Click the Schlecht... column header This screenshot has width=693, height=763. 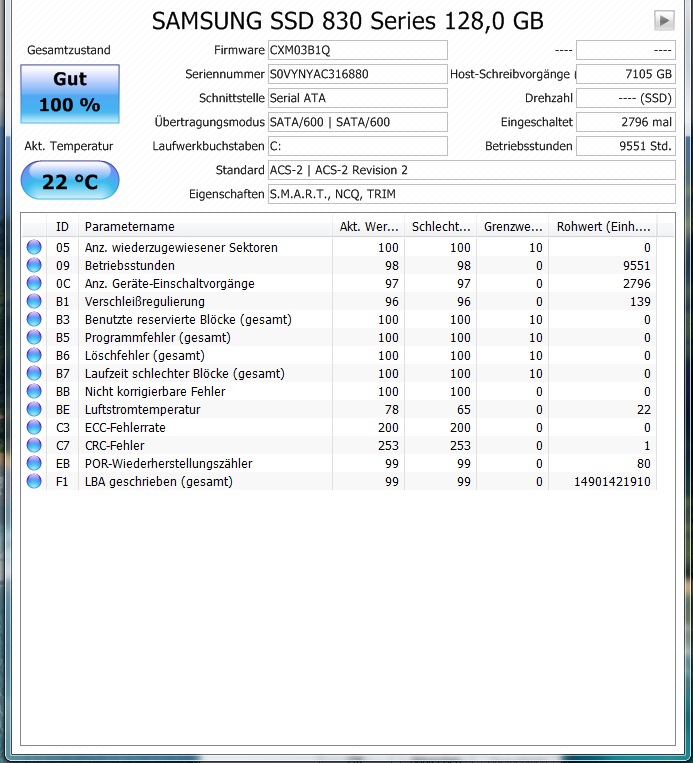click(x=440, y=226)
